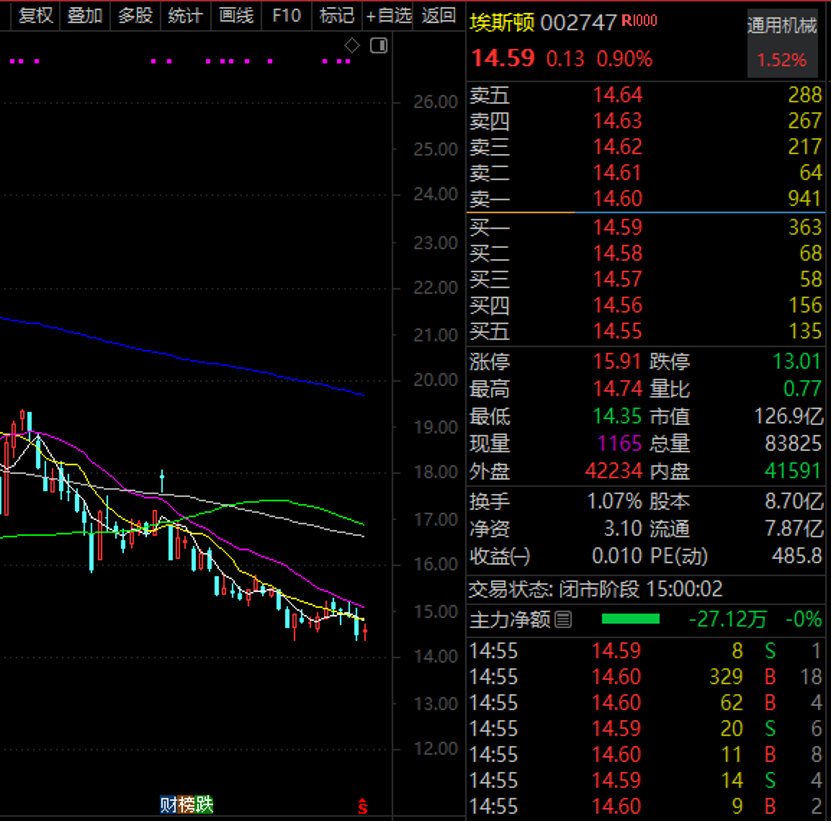Image resolution: width=832 pixels, height=822 pixels.
Task: Open the 叠加 overlay option
Action: tap(85, 15)
